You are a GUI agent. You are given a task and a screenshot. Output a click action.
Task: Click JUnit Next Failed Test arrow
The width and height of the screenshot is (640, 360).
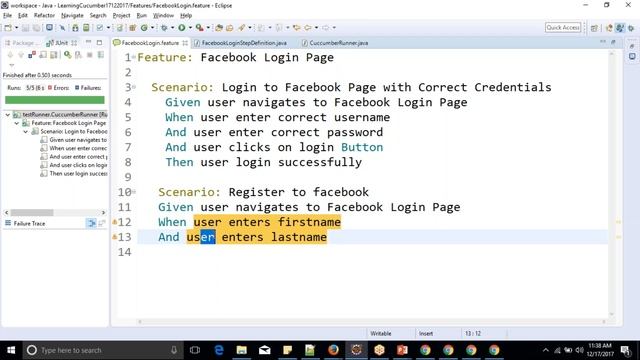click(x=10, y=55)
